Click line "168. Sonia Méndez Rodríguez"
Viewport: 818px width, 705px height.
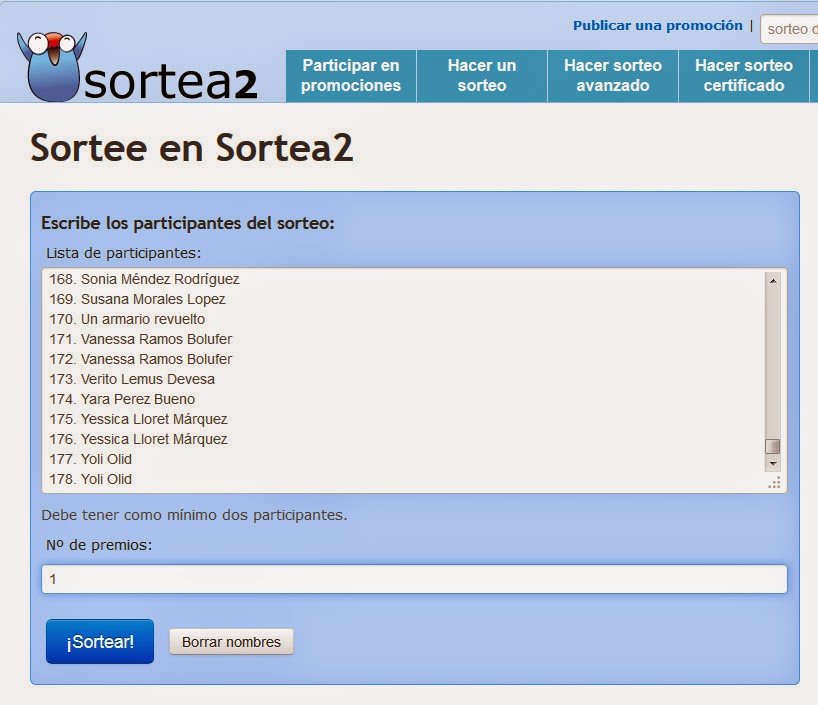coord(145,279)
